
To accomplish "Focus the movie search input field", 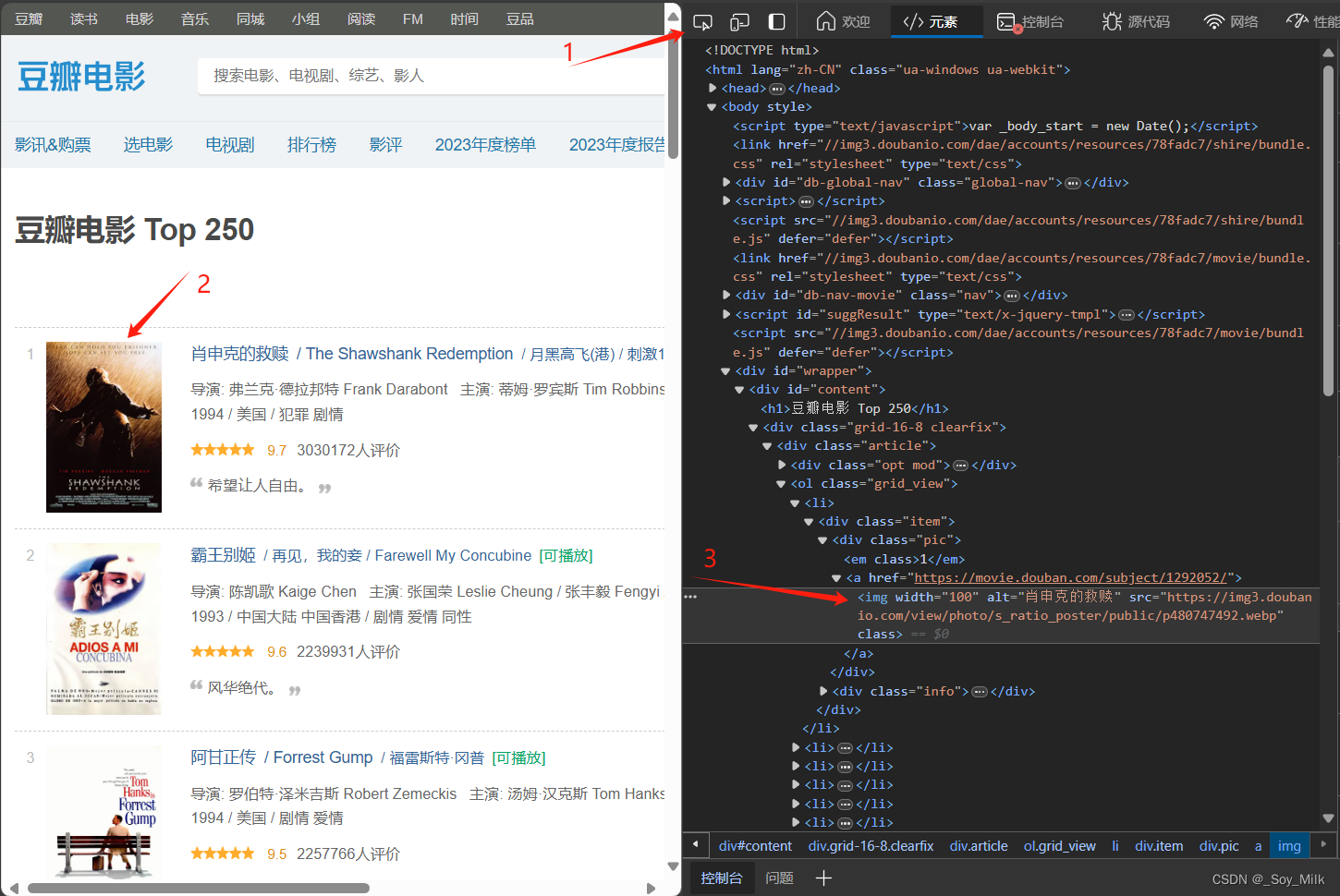I will (x=431, y=76).
